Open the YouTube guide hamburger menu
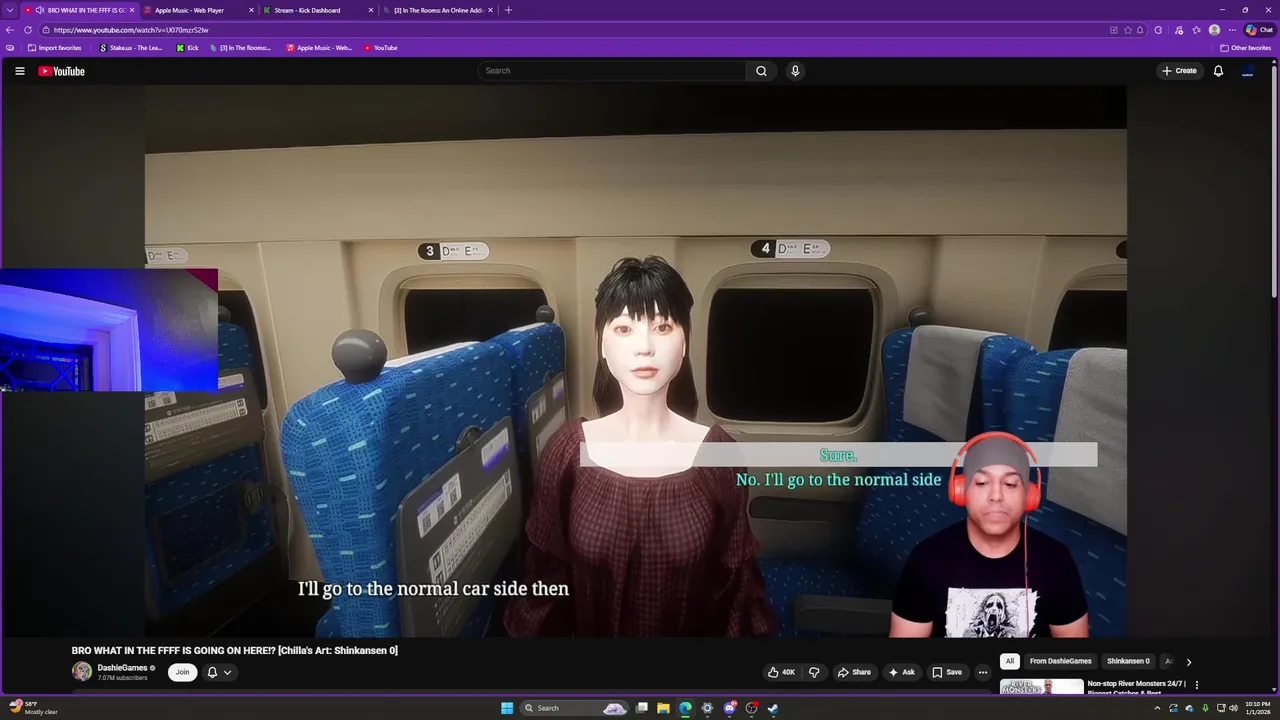Screen dimensions: 1280x720 click(19, 71)
